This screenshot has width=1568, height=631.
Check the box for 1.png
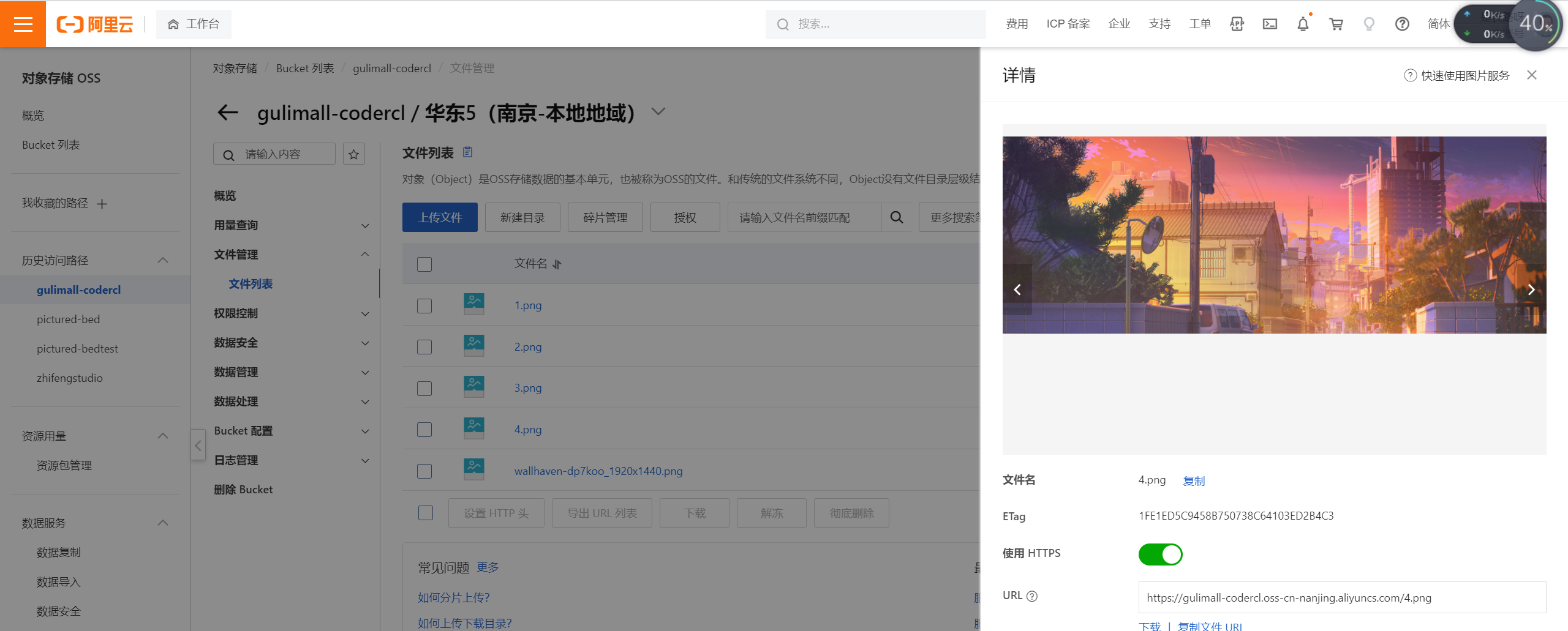(424, 305)
